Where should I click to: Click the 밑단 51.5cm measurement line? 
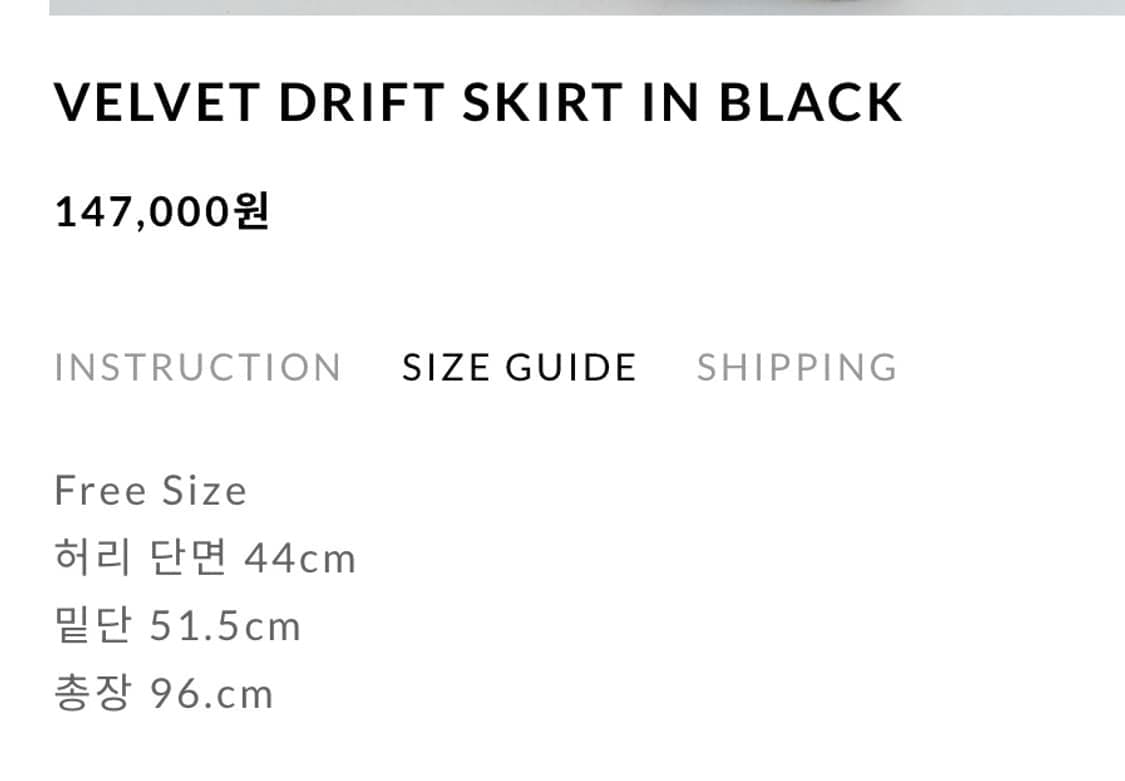(x=177, y=626)
